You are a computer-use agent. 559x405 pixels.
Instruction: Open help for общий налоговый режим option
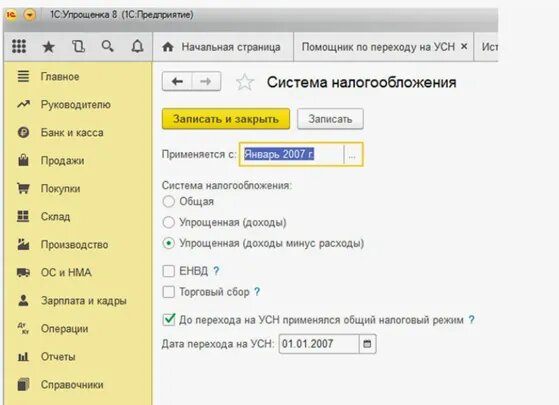(472, 319)
